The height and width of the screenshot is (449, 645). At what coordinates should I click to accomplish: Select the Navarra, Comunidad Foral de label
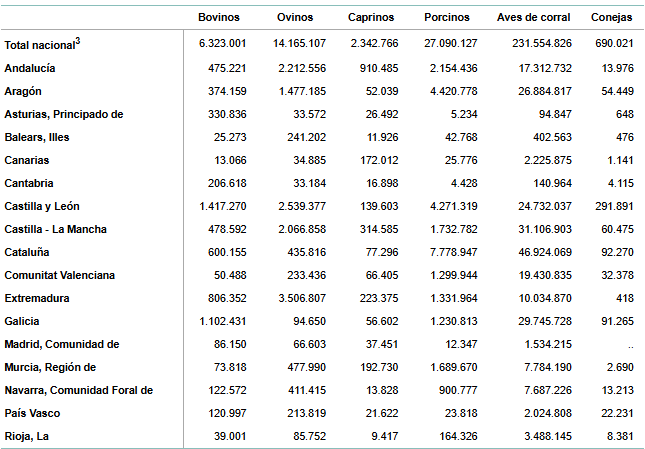click(x=79, y=390)
